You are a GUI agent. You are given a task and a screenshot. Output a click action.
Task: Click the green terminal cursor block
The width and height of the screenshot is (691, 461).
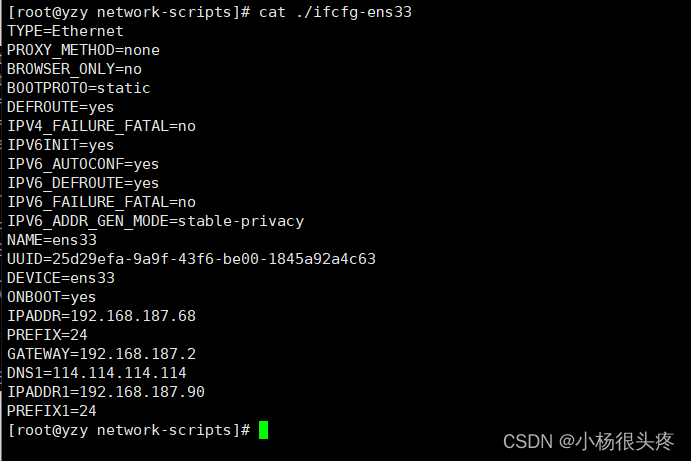[x=264, y=430]
